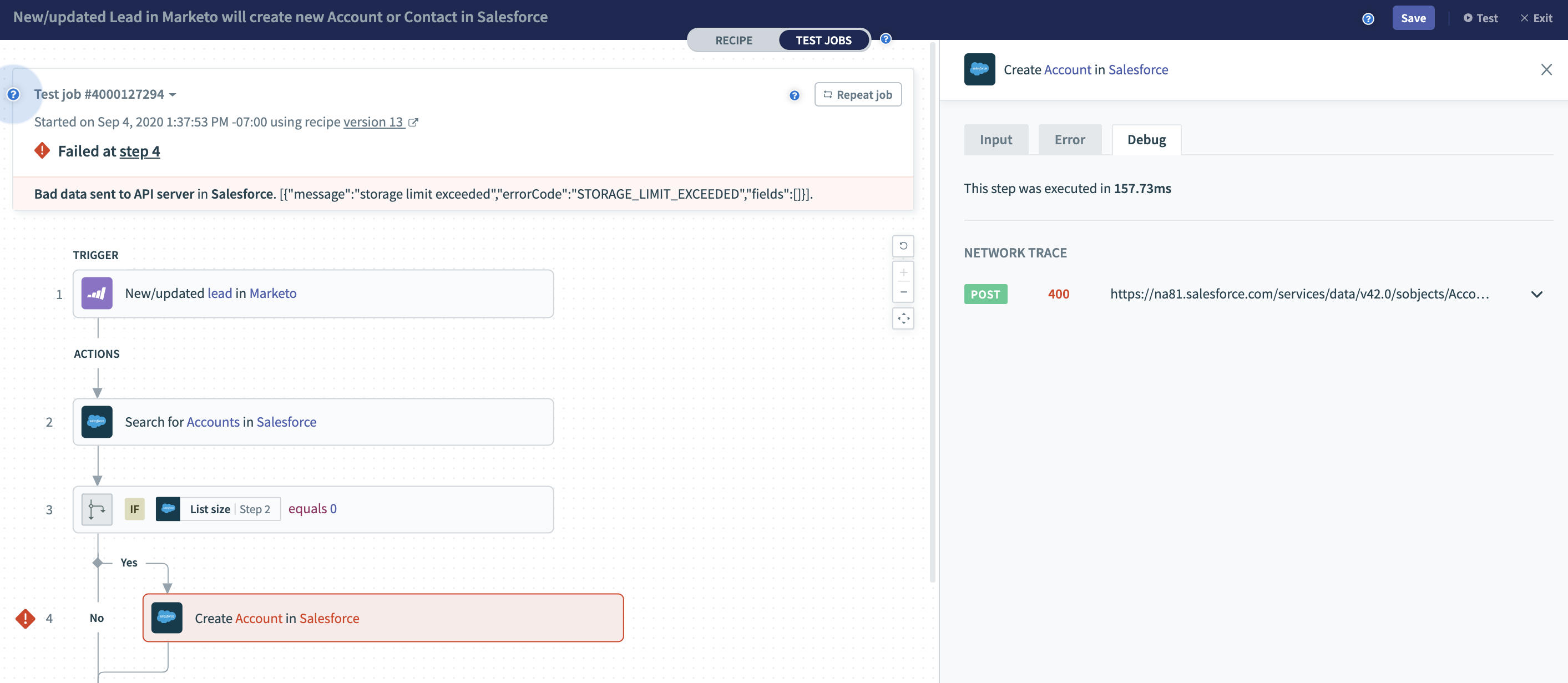Click the reset canvas view icon
Viewport: 1568px width, 683px height.
pos(903,246)
